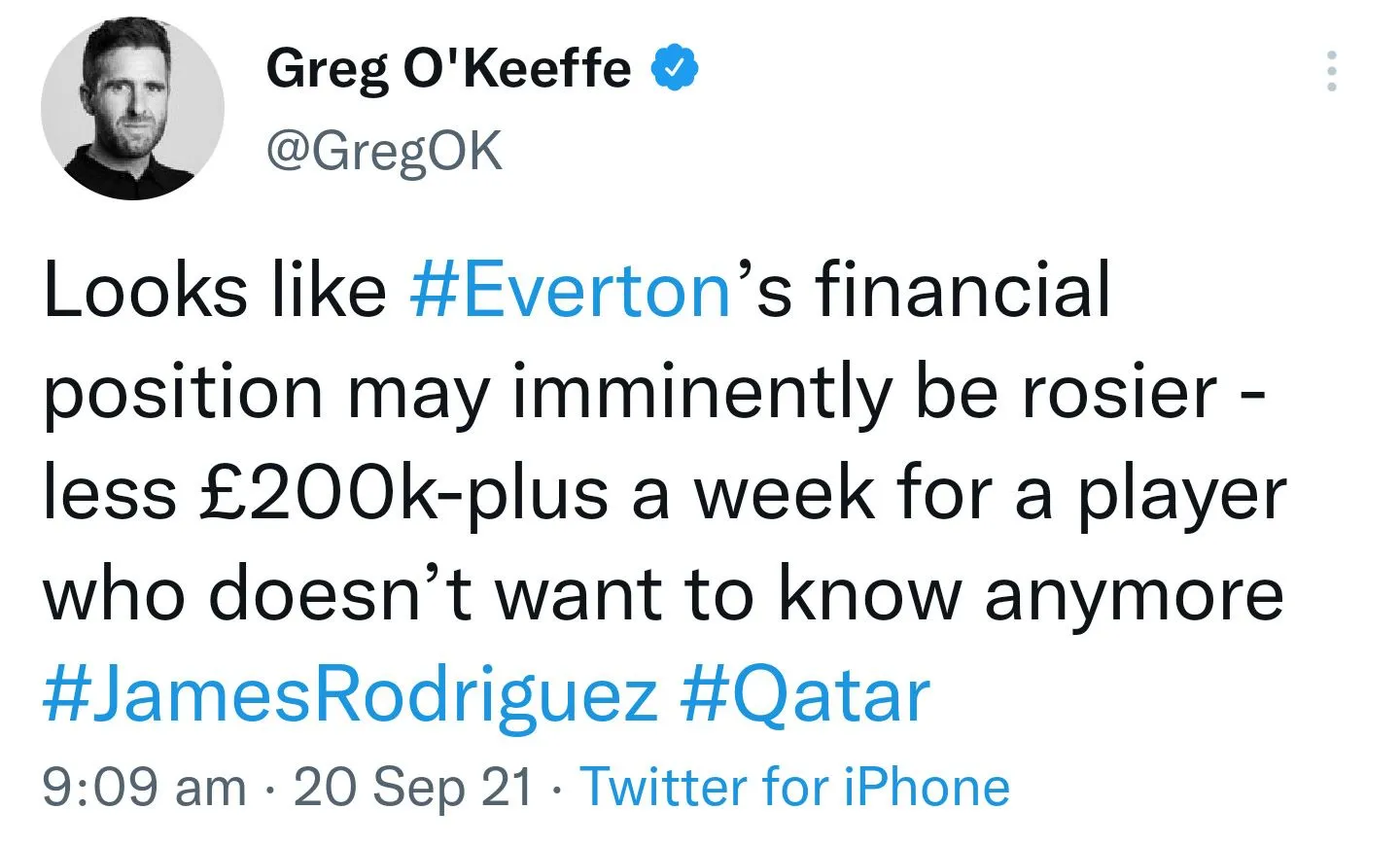Open Greg O'Keeffe's profile photo
The width and height of the screenshot is (1400, 845).
click(x=132, y=108)
